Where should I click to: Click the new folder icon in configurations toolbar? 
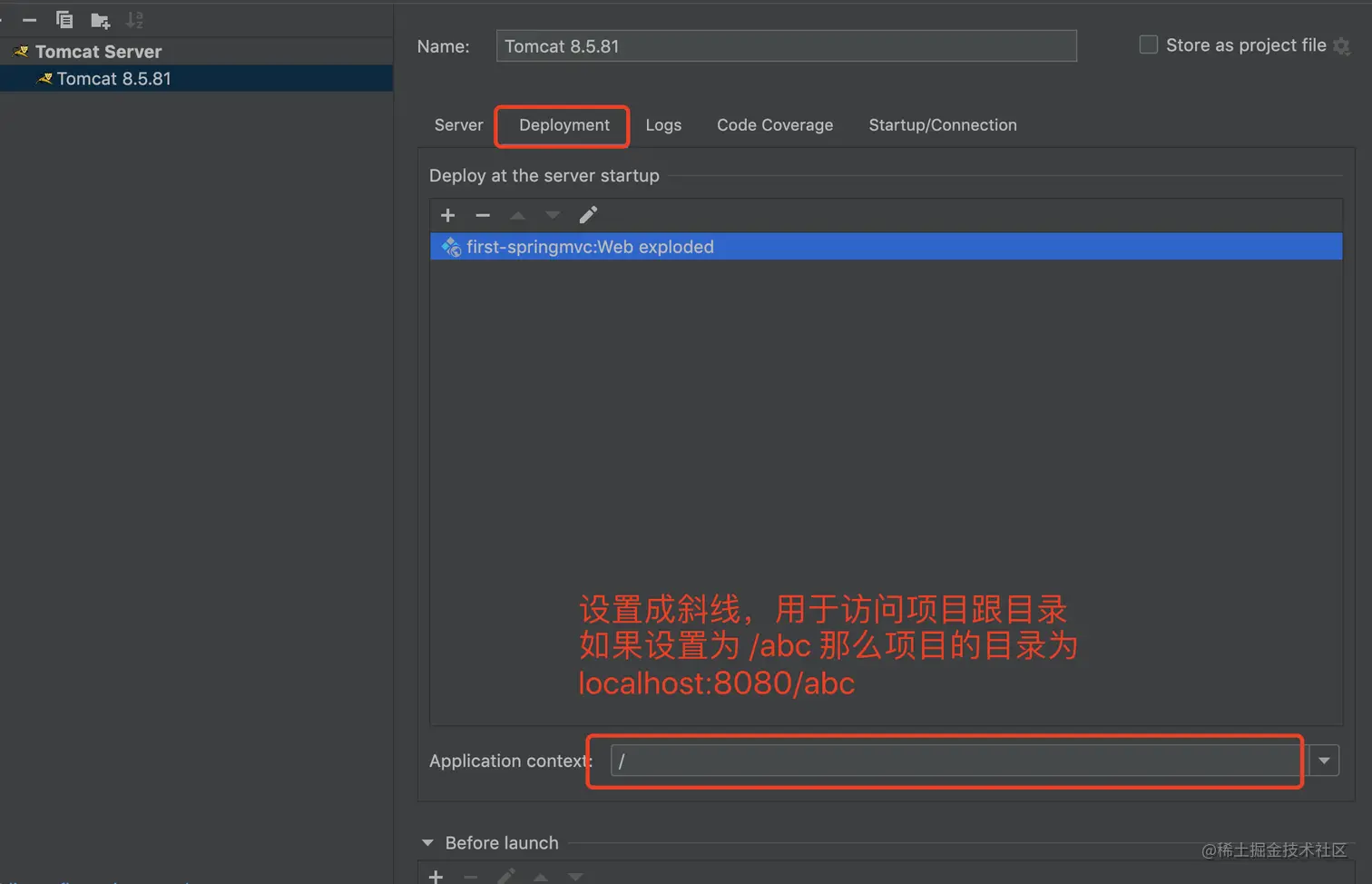pyautogui.click(x=100, y=20)
